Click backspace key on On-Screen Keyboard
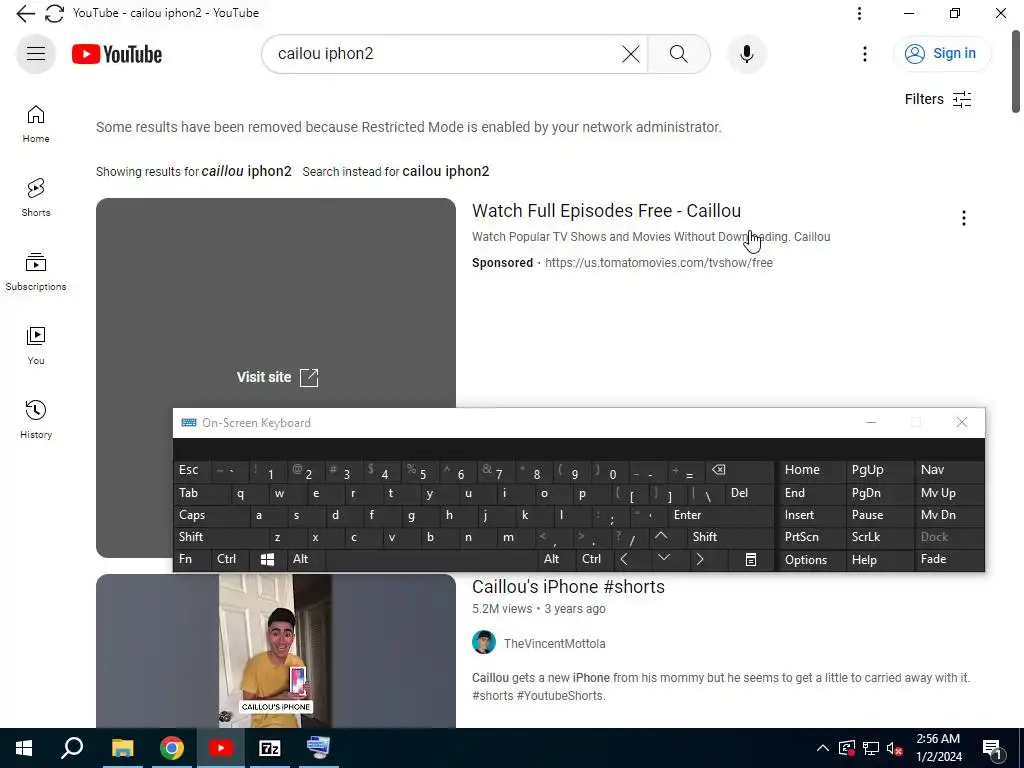This screenshot has height=768, width=1024. click(740, 470)
